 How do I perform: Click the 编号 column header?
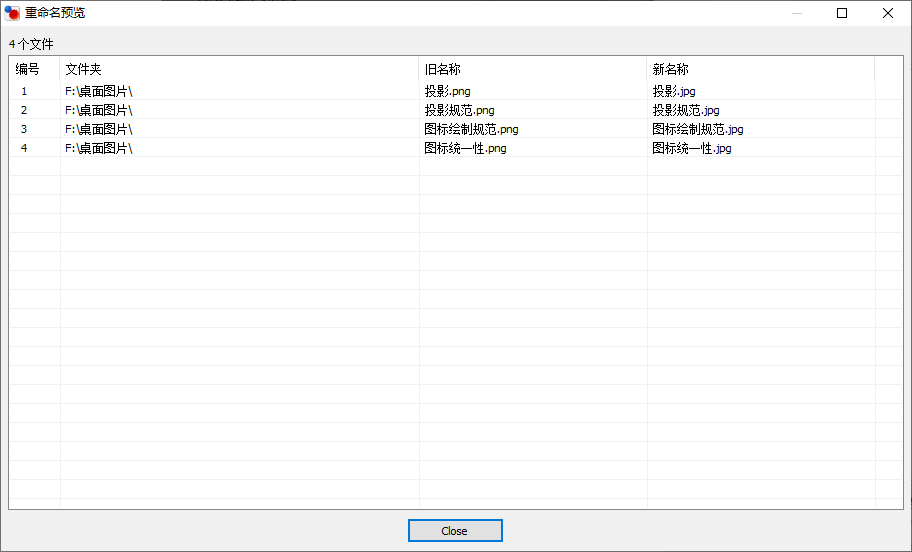34,69
